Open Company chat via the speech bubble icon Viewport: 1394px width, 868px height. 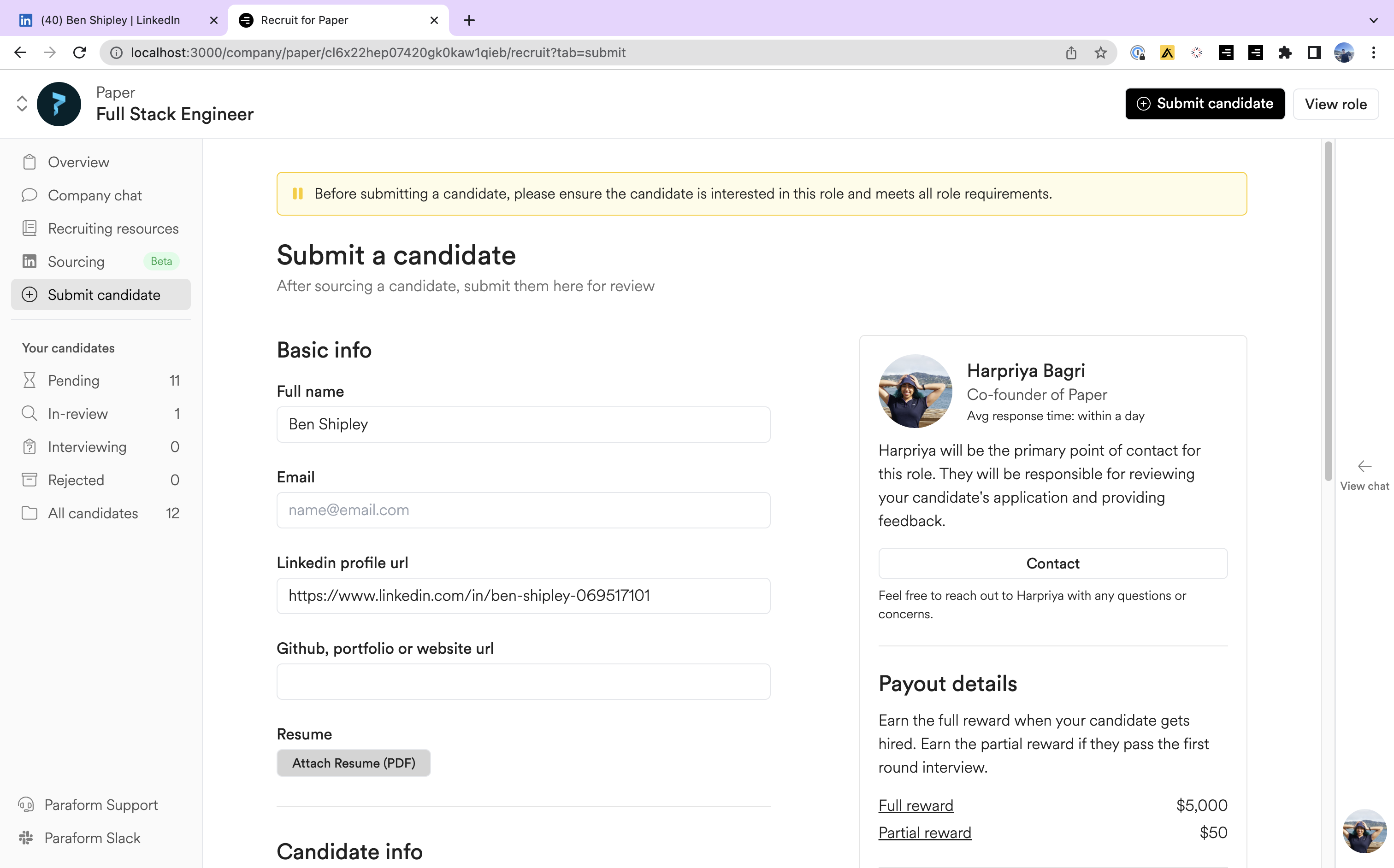pos(30,195)
